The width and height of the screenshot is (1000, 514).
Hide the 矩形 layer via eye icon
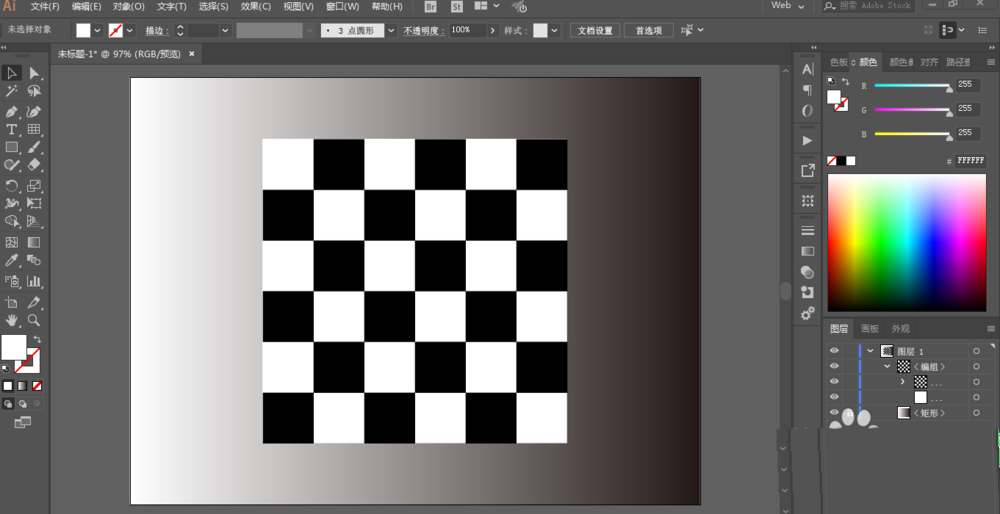(834, 413)
